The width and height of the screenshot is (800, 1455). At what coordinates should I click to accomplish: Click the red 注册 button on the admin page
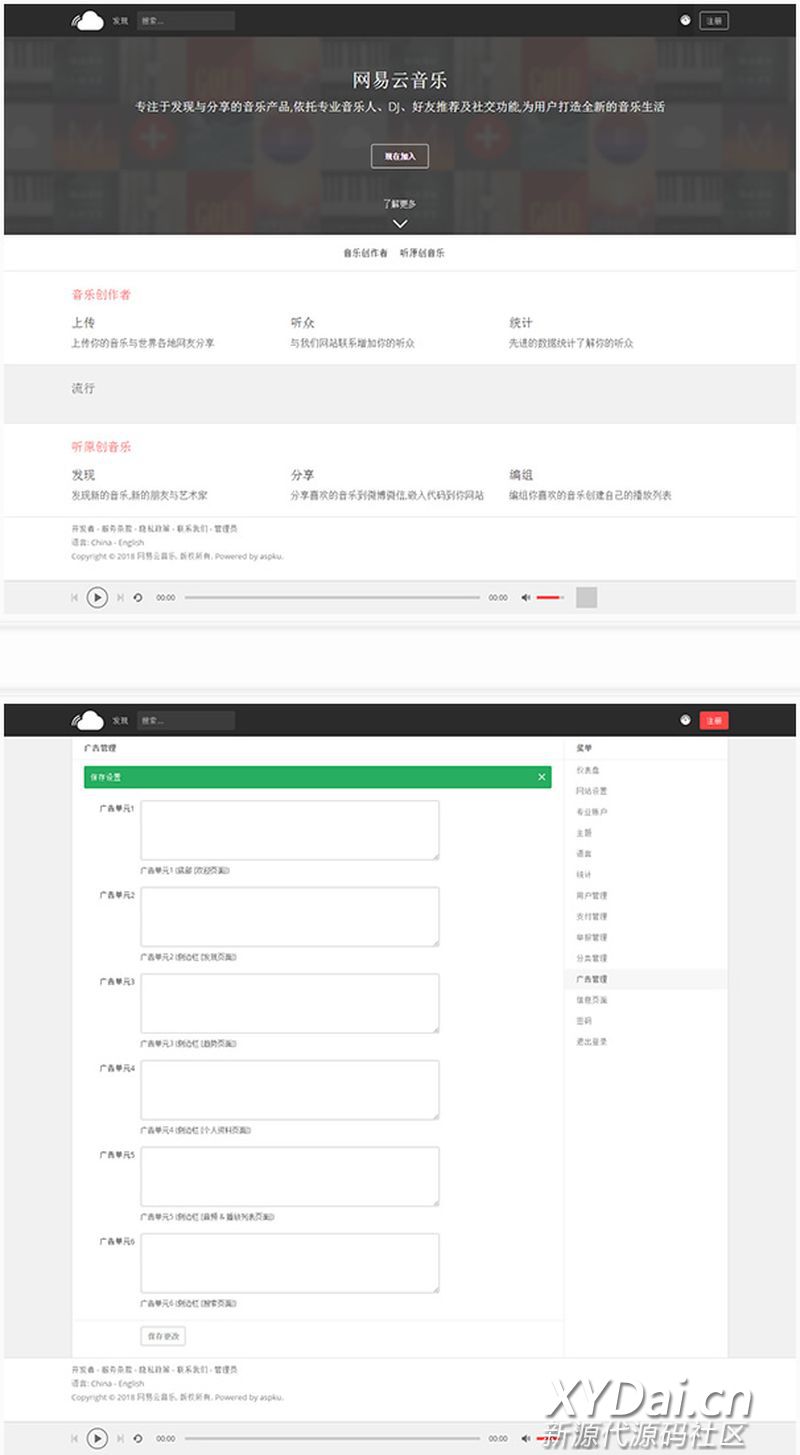pos(714,720)
